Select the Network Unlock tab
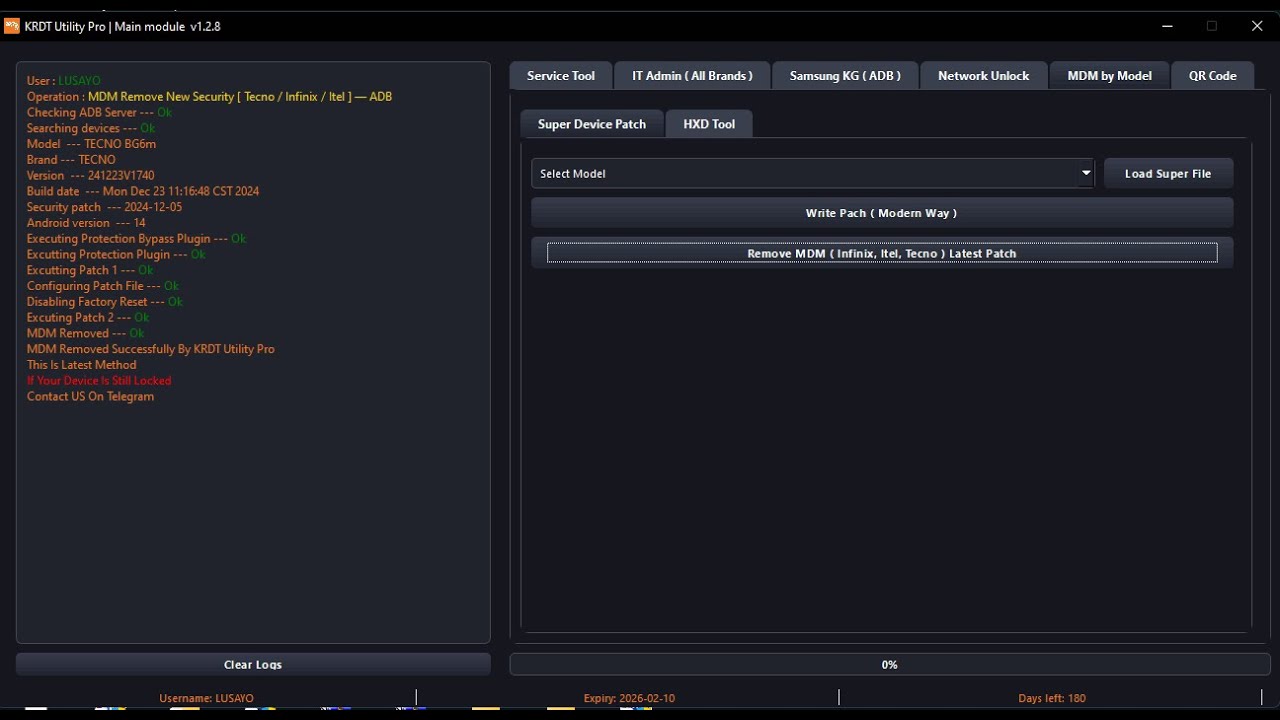This screenshot has width=1280, height=720. point(983,76)
